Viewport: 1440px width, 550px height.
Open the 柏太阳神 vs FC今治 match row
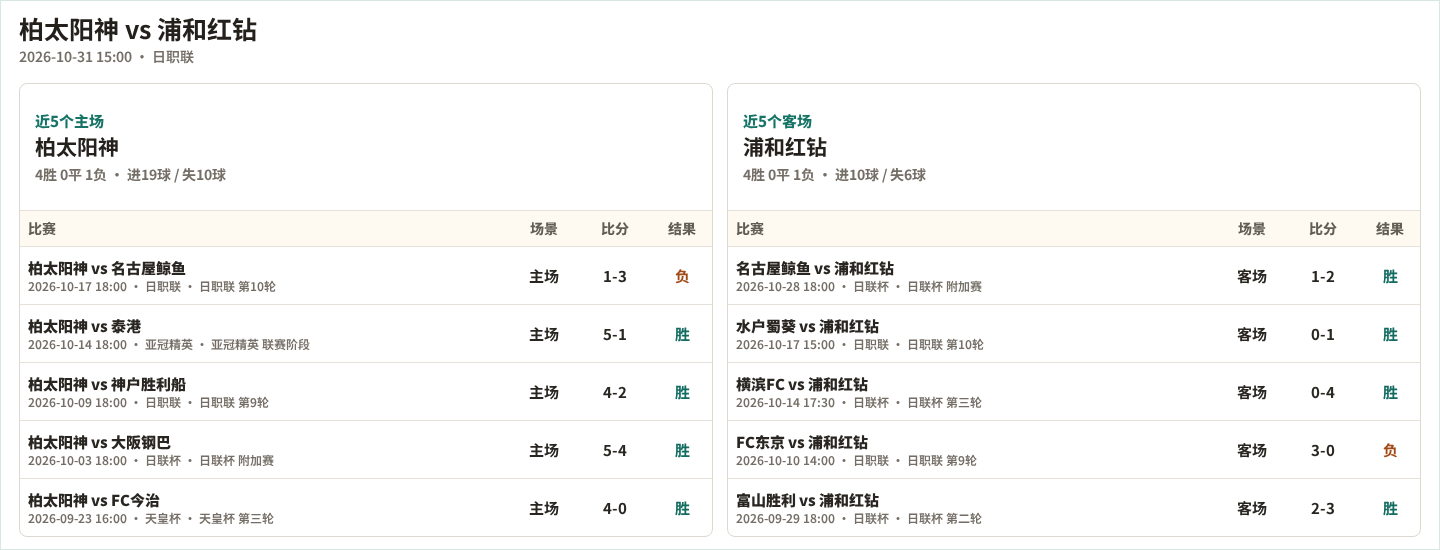tap(366, 508)
